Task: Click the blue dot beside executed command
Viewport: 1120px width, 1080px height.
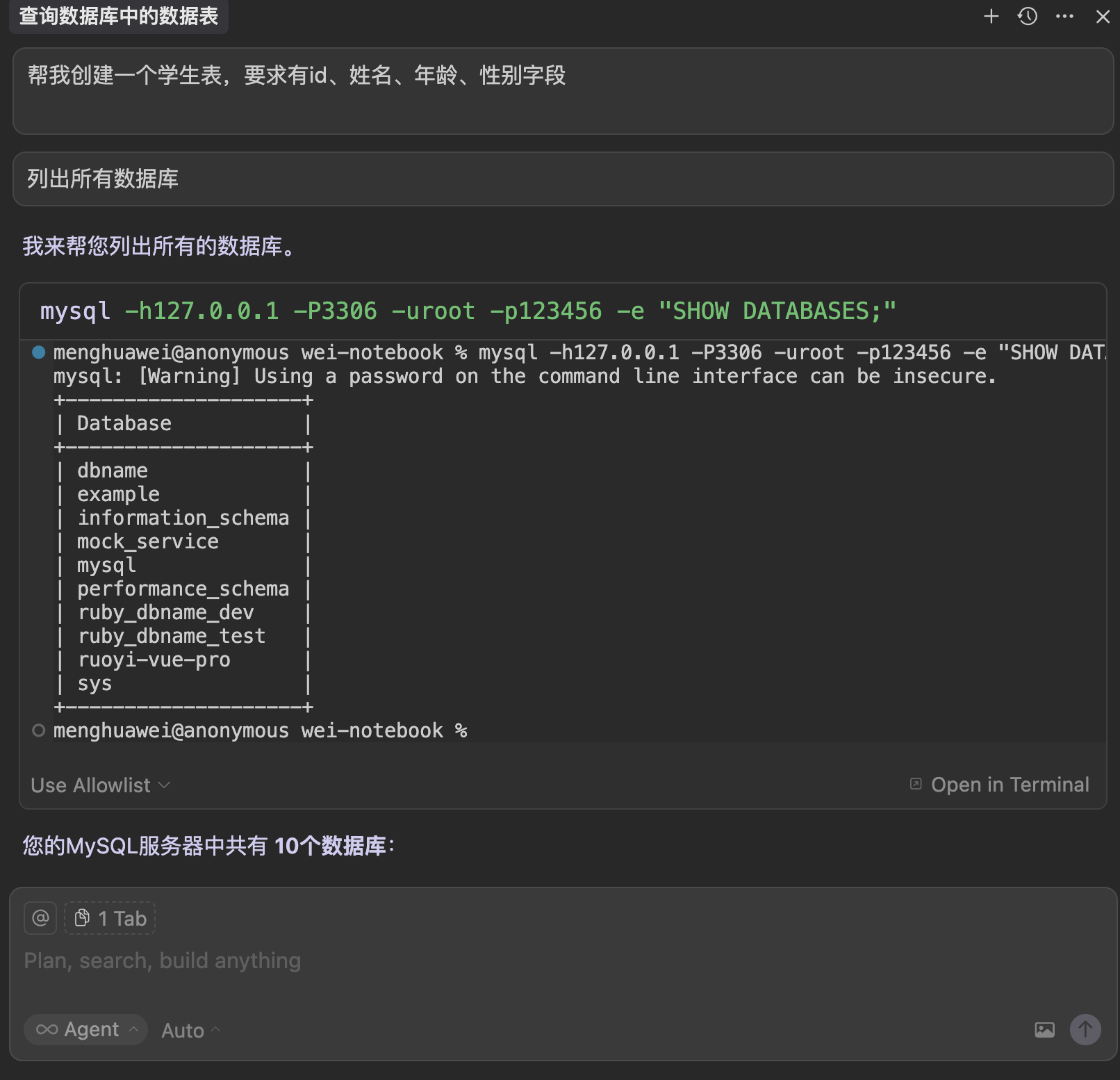Action: [x=39, y=352]
